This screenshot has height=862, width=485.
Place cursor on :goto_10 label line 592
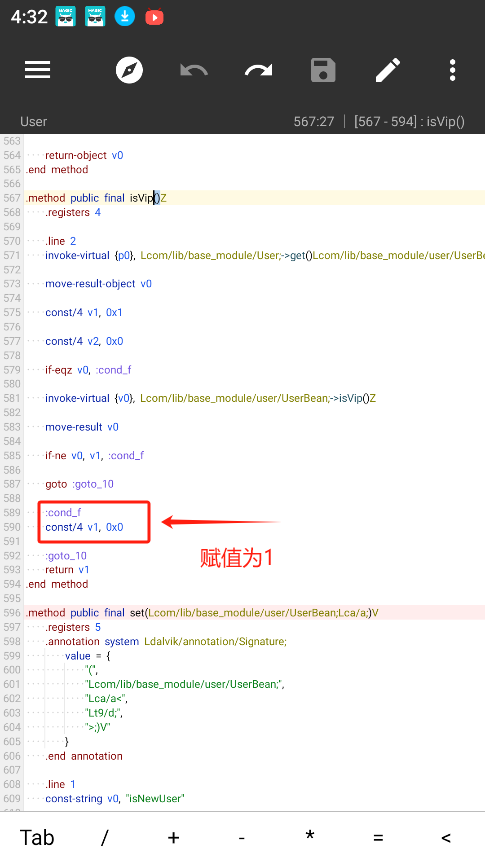[x=66, y=555]
